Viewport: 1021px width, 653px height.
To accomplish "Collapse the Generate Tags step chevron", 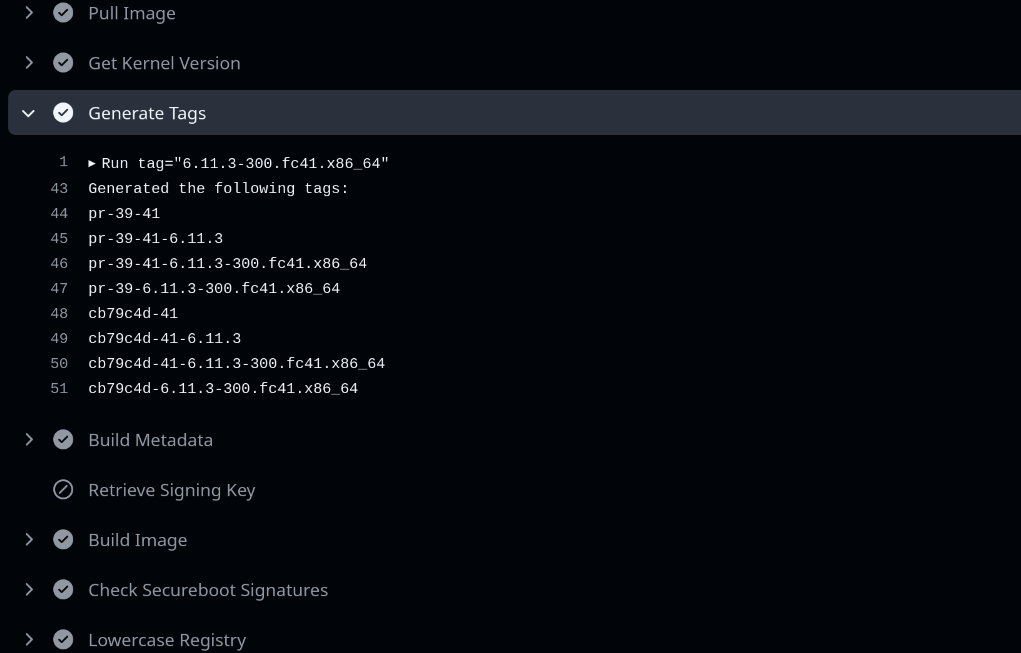I will point(29,113).
